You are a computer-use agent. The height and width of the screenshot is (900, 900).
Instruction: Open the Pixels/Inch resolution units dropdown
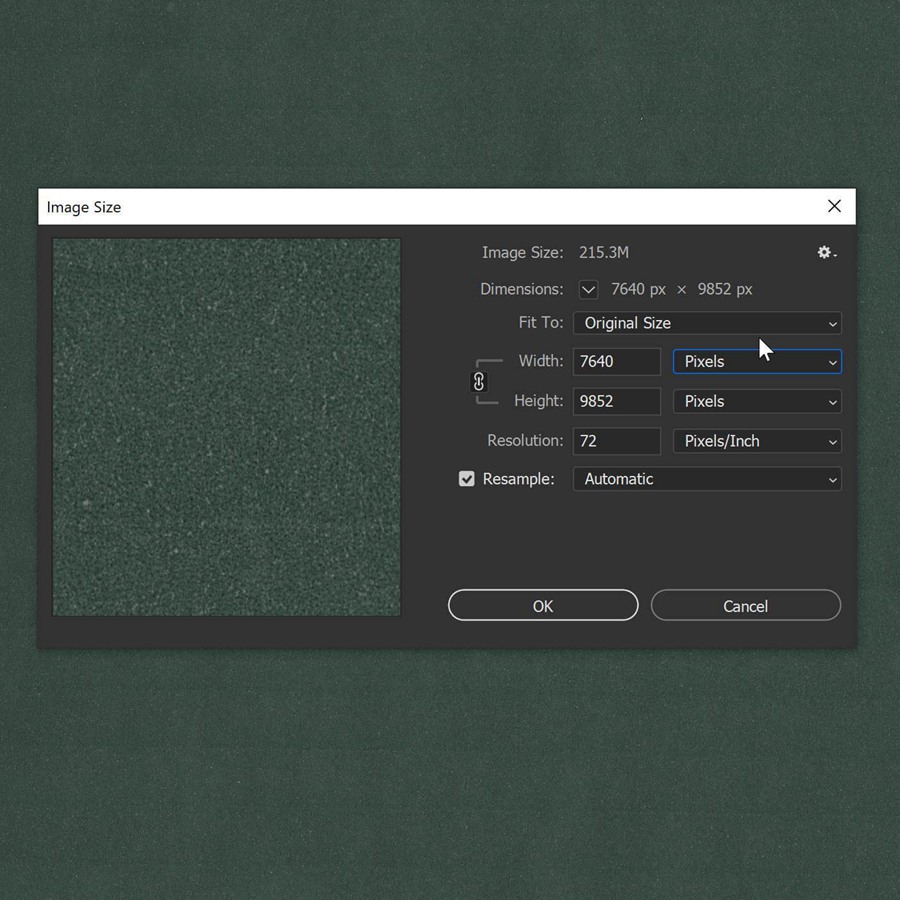[x=757, y=441]
